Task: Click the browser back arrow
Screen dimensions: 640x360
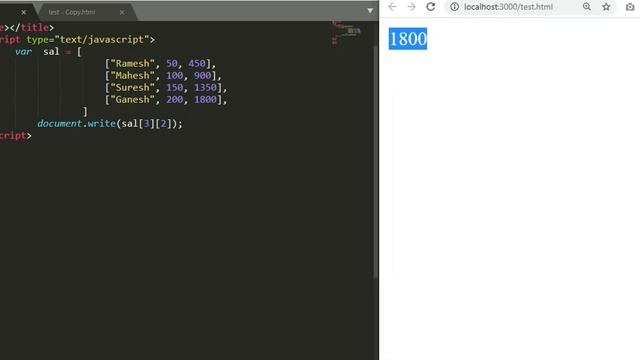Action: point(392,7)
